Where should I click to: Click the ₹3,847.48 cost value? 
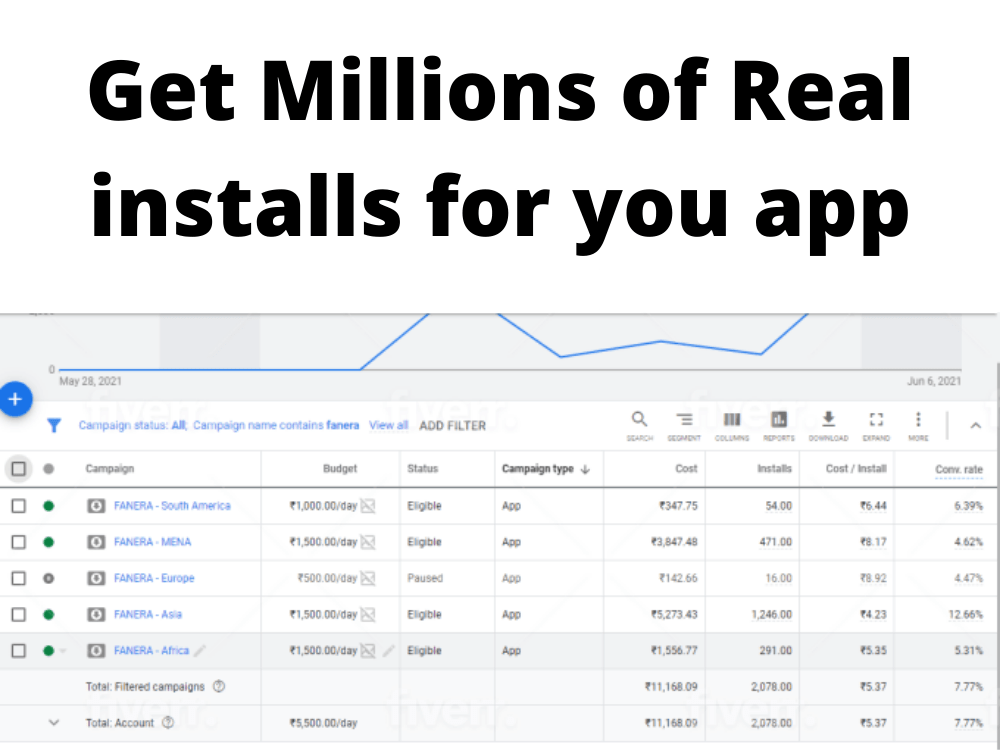(x=674, y=542)
